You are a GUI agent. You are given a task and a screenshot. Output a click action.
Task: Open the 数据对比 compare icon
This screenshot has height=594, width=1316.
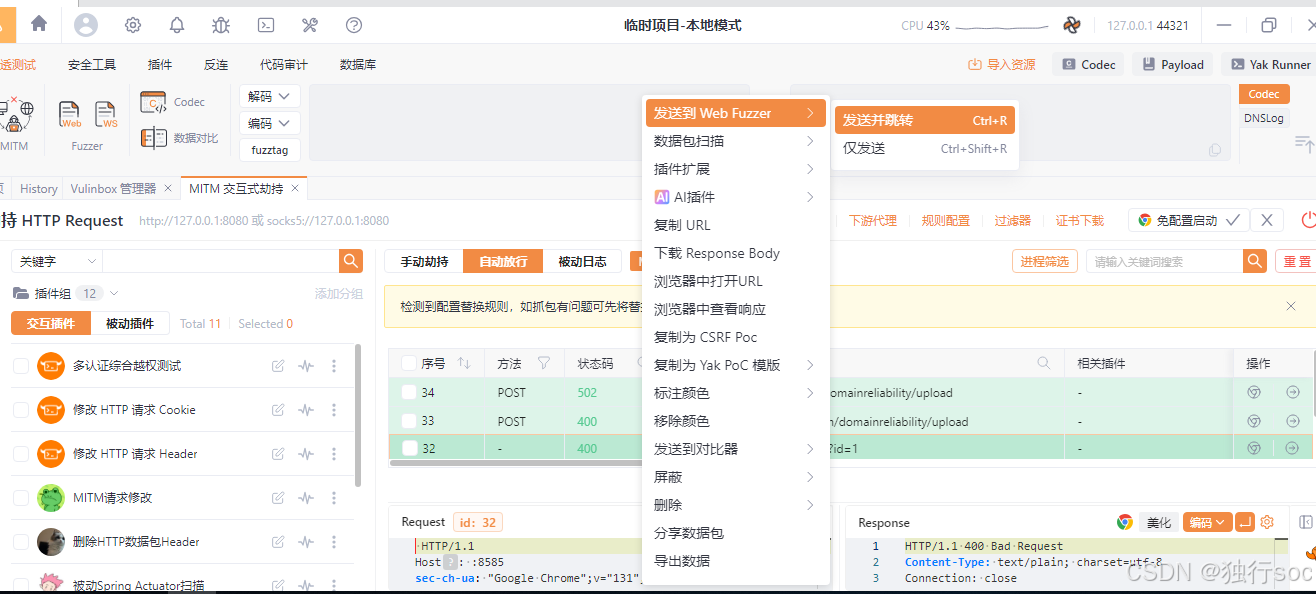pyautogui.click(x=153, y=138)
